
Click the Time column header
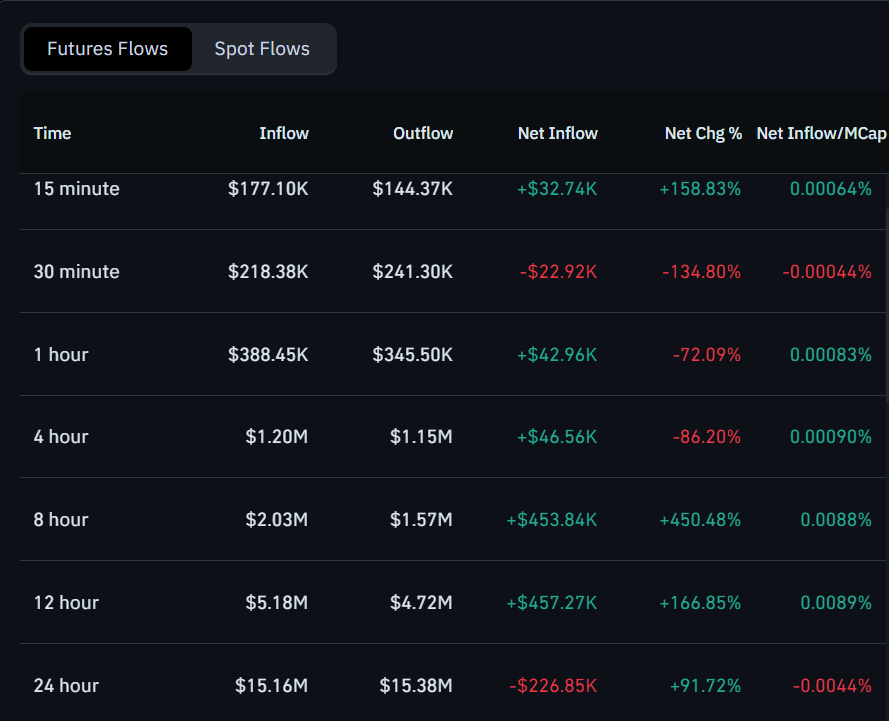point(52,133)
